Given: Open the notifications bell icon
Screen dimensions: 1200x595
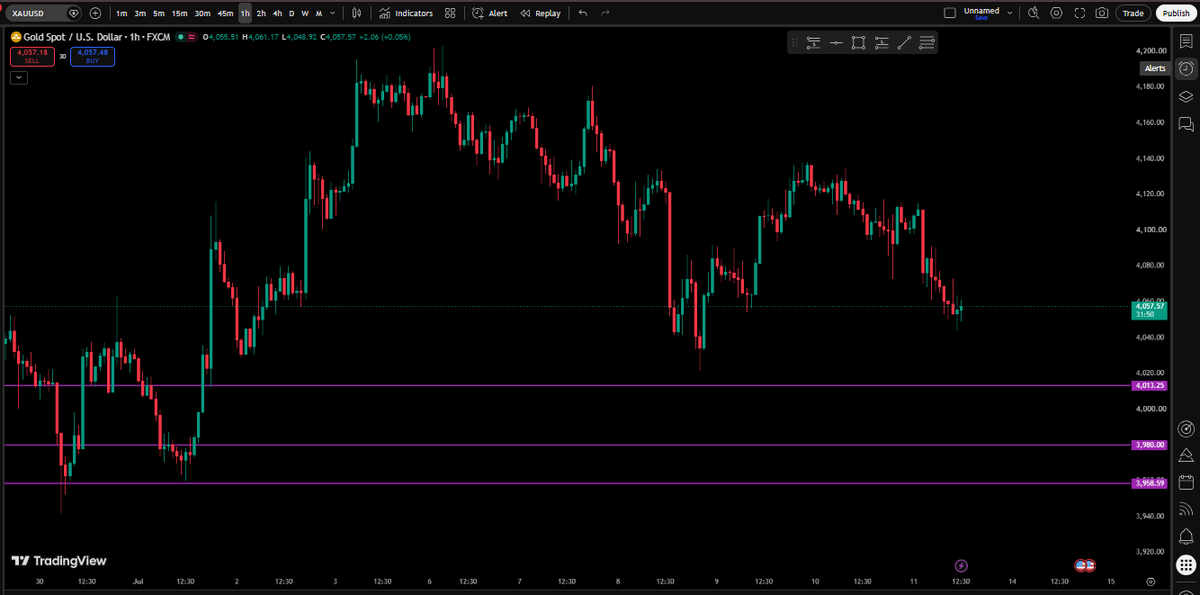Looking at the screenshot, I should 1185,536.
